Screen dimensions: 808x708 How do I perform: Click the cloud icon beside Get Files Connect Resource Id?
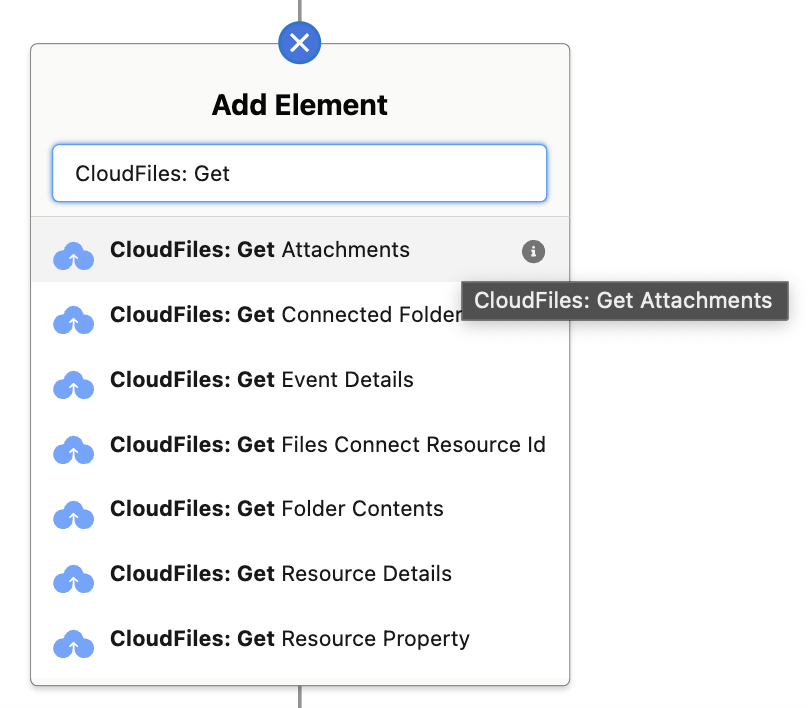pyautogui.click(x=73, y=450)
